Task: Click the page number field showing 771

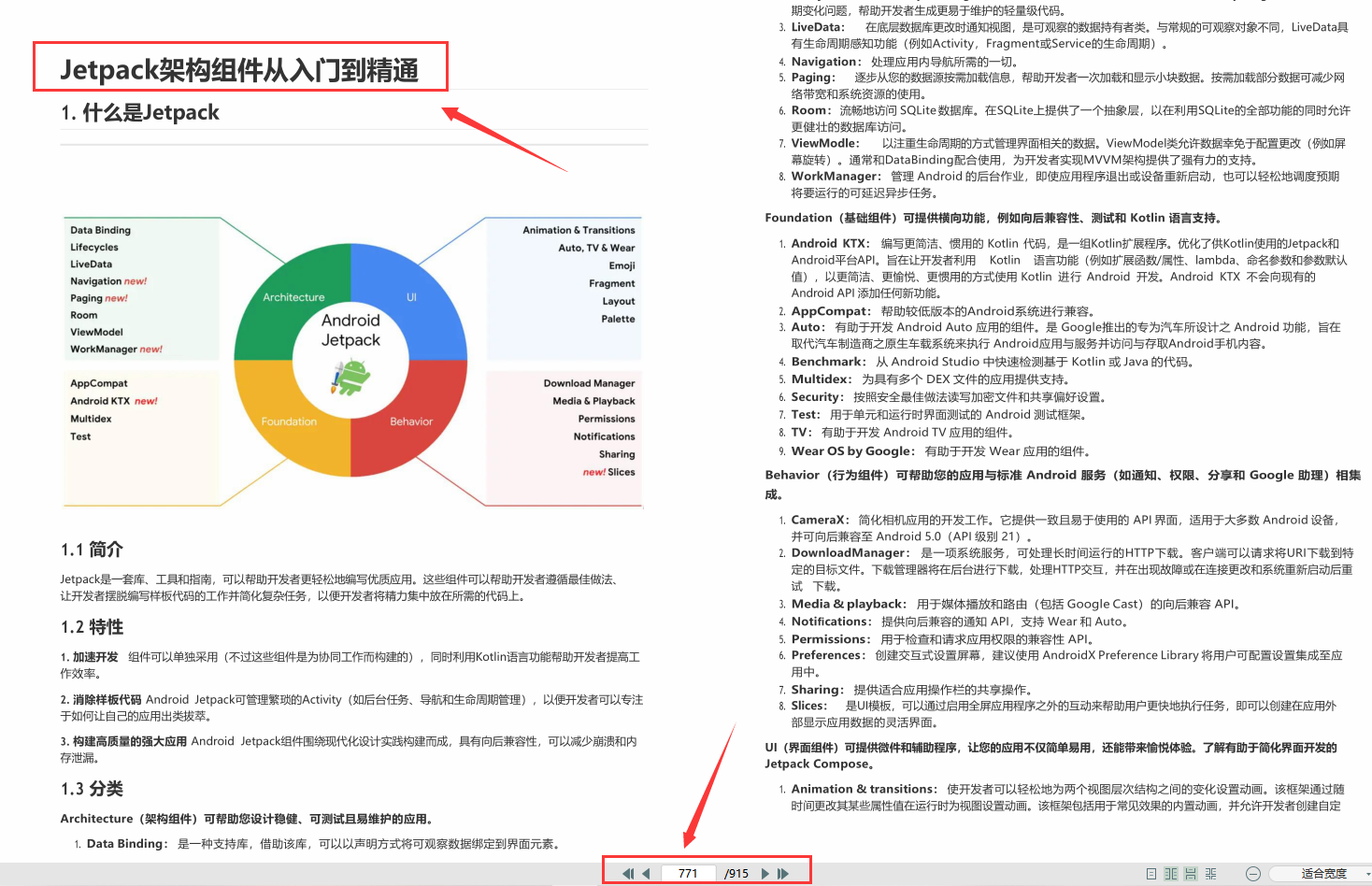Action: (688, 874)
